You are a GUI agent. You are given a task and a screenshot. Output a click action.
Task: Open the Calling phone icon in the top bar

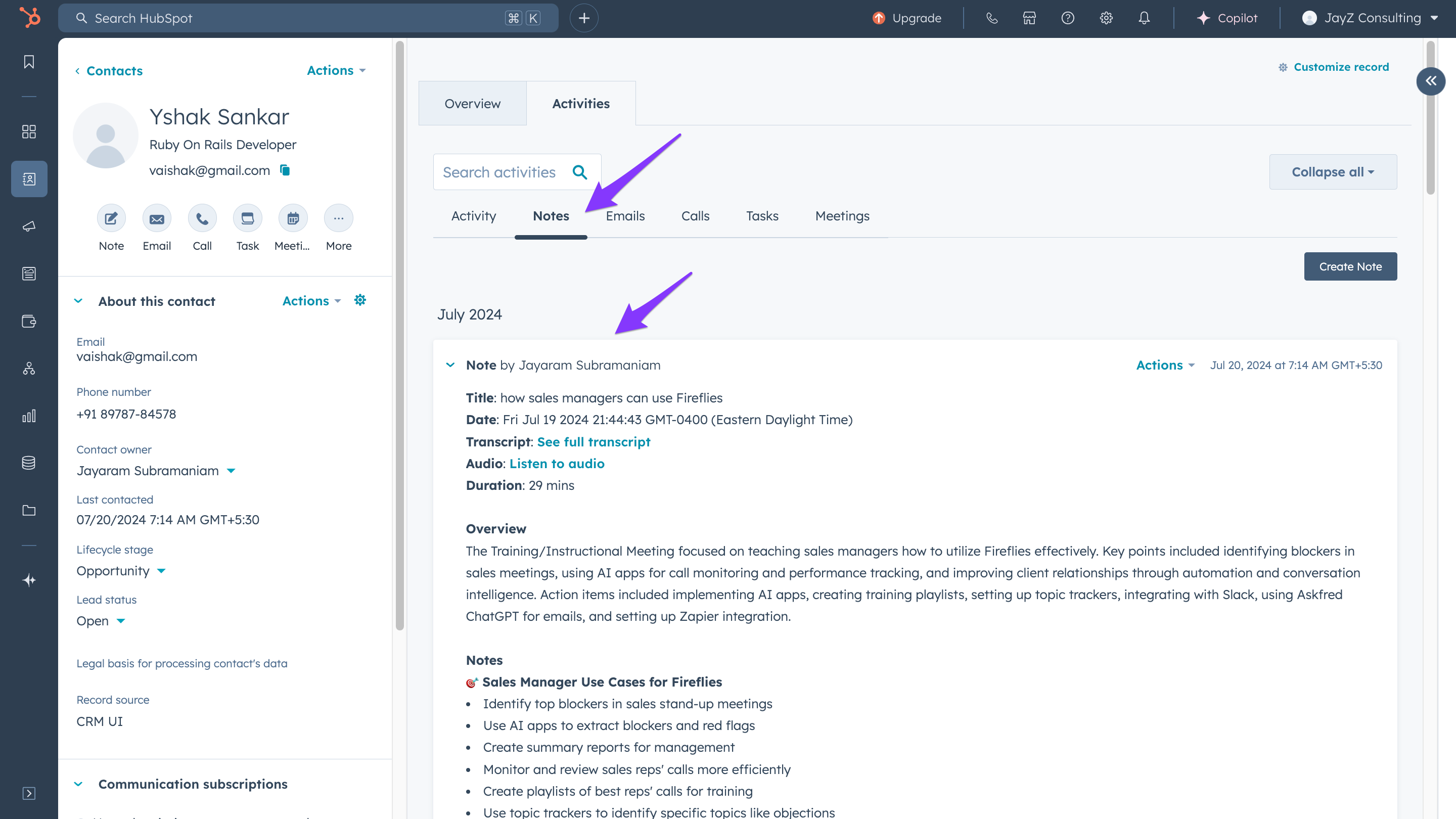992,18
